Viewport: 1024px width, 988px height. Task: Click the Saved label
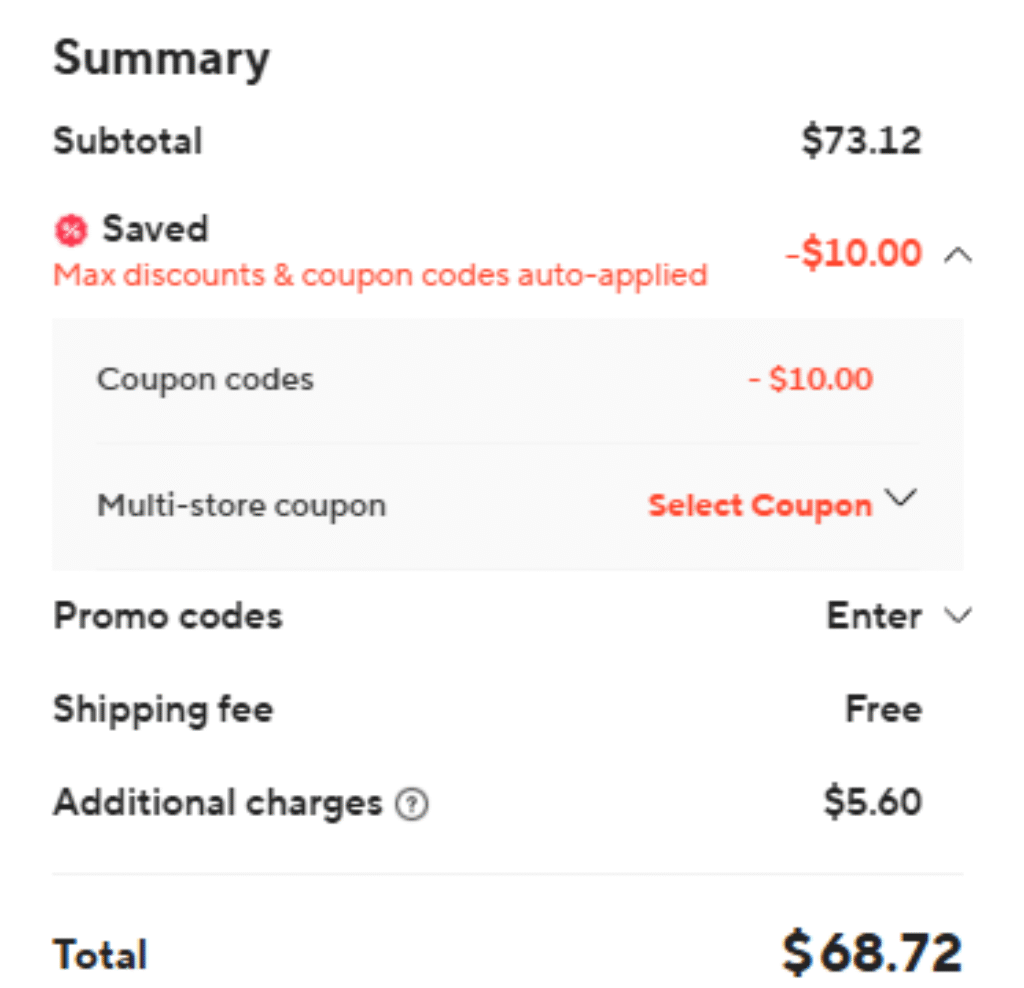click(155, 229)
